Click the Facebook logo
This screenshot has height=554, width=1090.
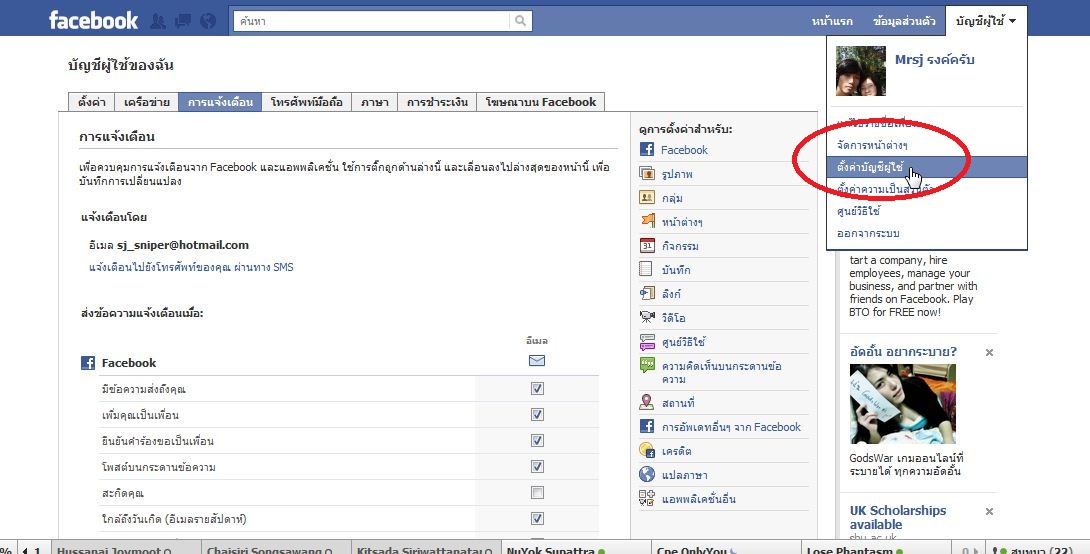(93, 20)
